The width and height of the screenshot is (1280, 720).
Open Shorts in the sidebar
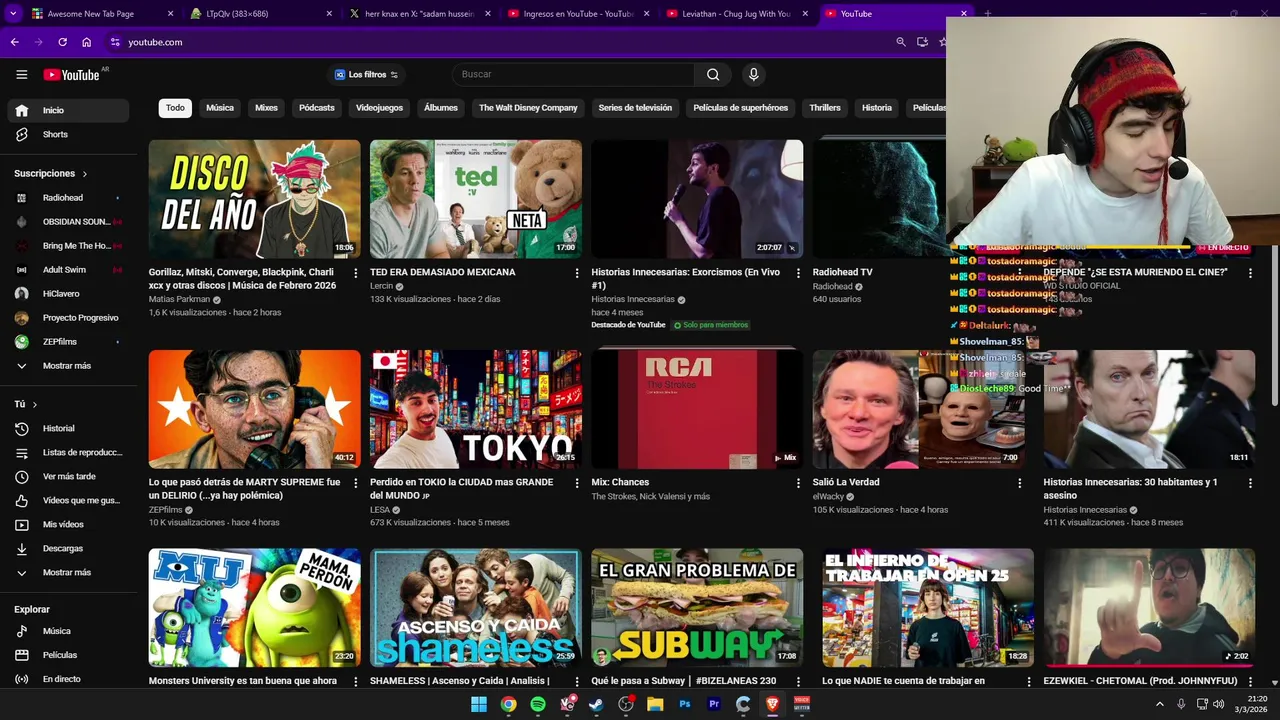click(68, 134)
